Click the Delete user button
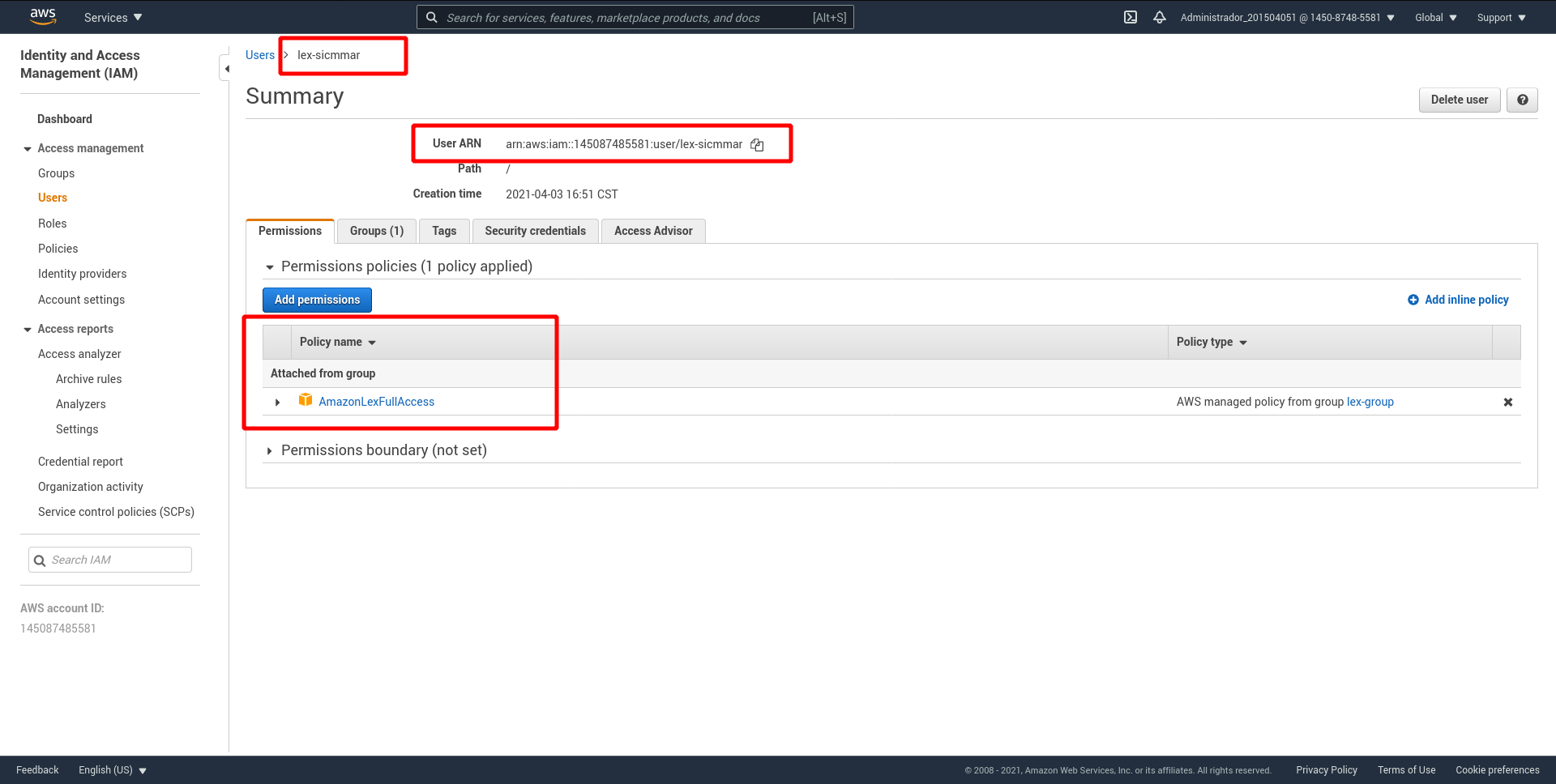The width and height of the screenshot is (1556, 784). click(x=1459, y=100)
